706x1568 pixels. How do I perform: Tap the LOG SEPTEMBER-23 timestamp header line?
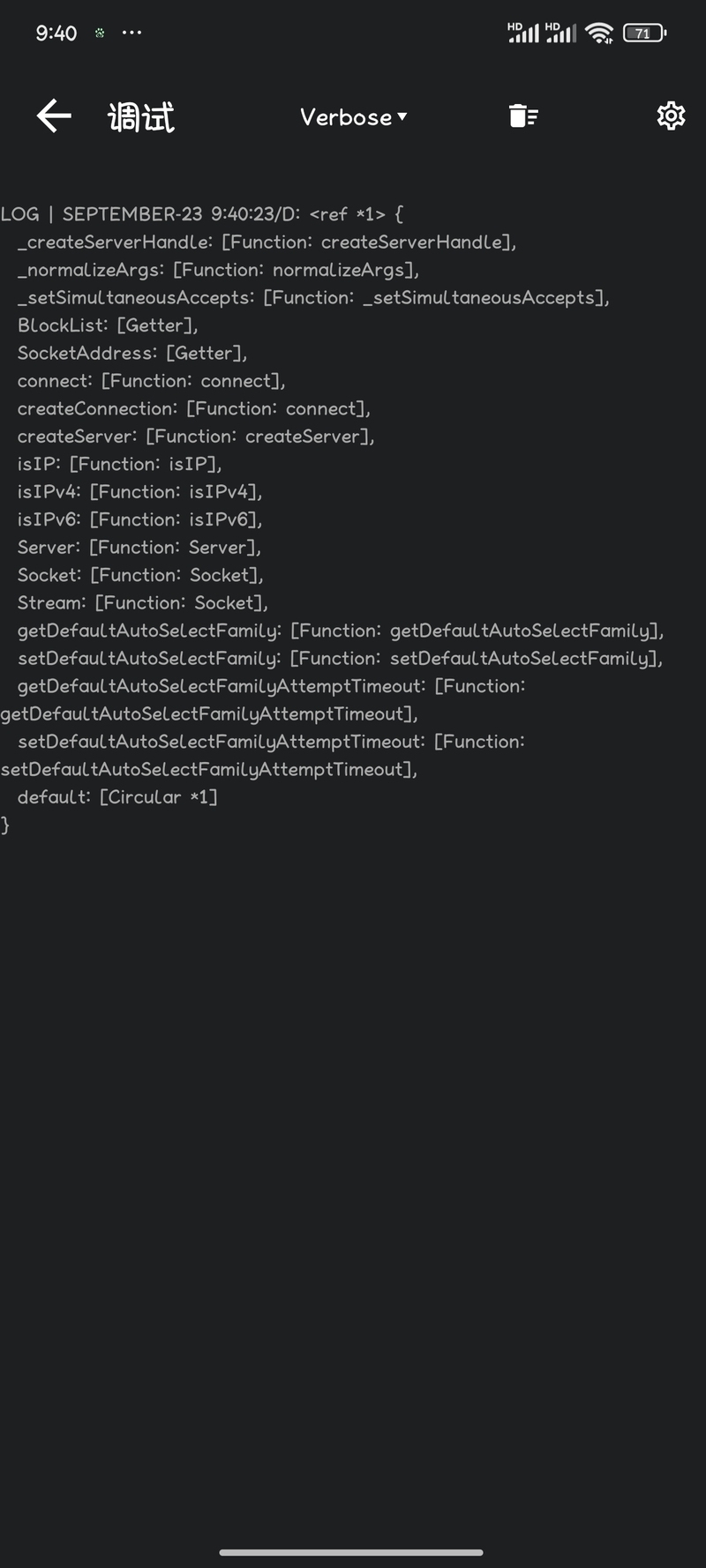click(202, 214)
